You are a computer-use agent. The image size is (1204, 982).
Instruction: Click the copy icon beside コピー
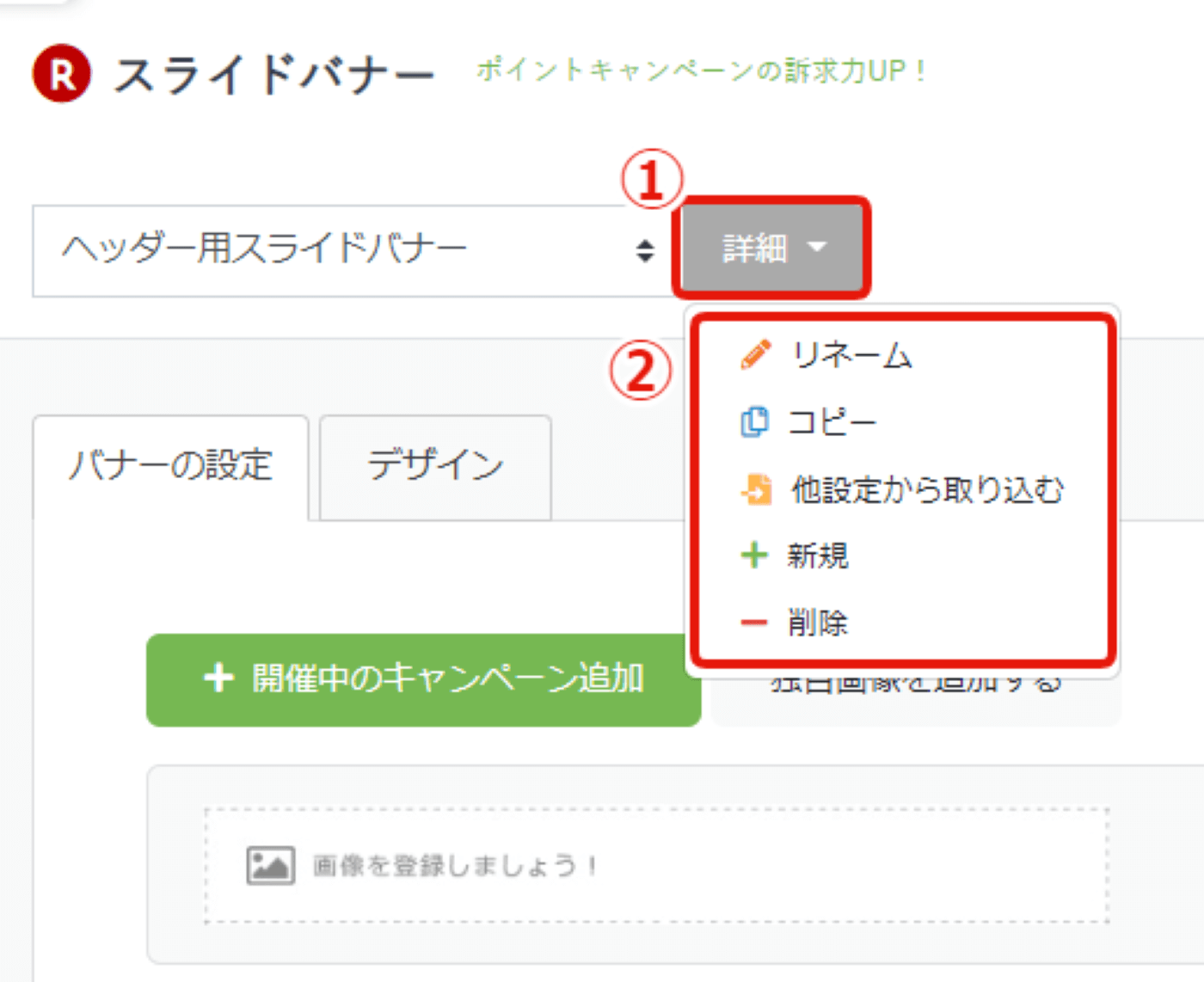[x=754, y=421]
